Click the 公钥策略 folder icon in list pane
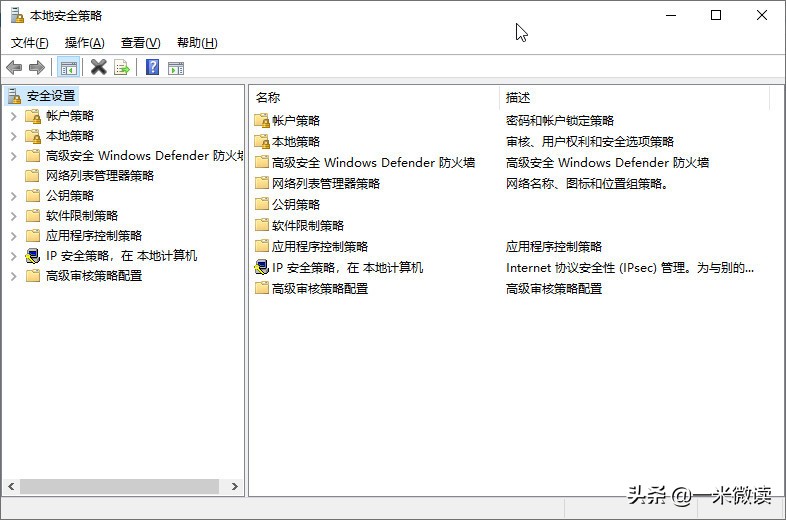Screen dimensions: 786x520 point(262,204)
